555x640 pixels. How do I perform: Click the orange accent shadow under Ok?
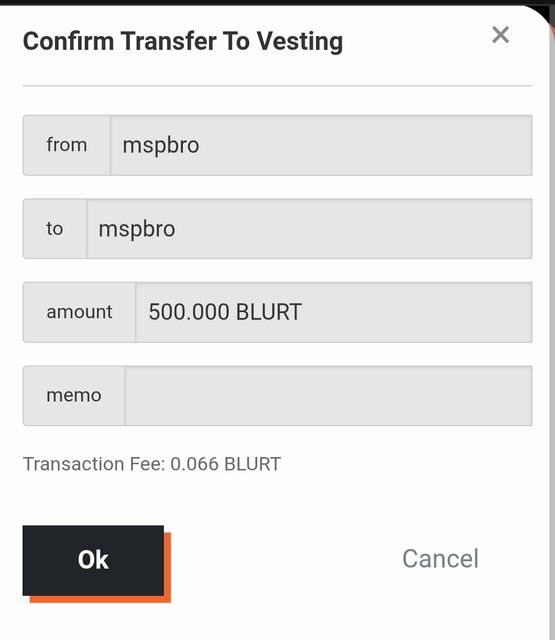pyautogui.click(x=100, y=599)
